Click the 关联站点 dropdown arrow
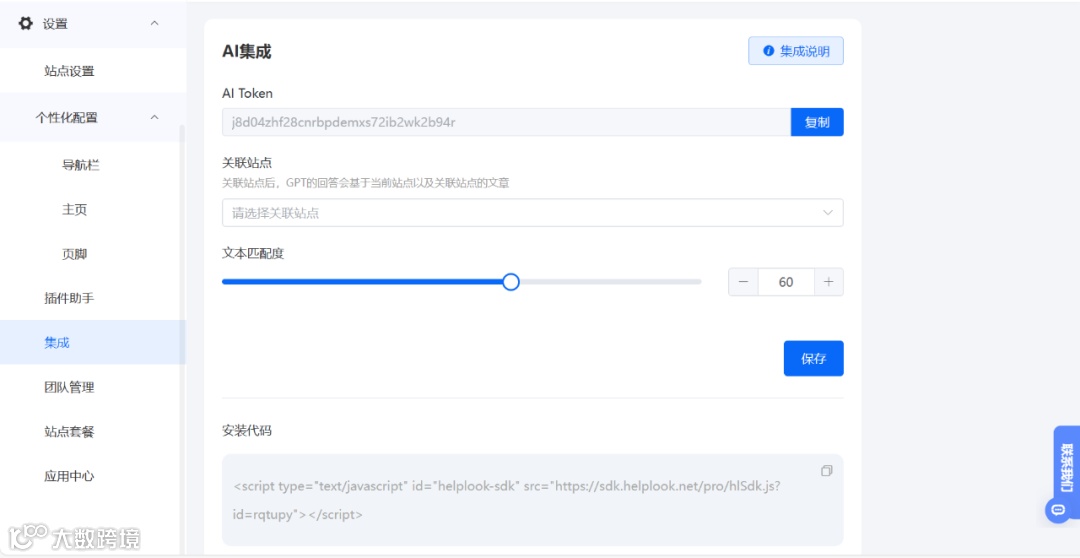Viewport: 1080px width, 558px height. 828,213
